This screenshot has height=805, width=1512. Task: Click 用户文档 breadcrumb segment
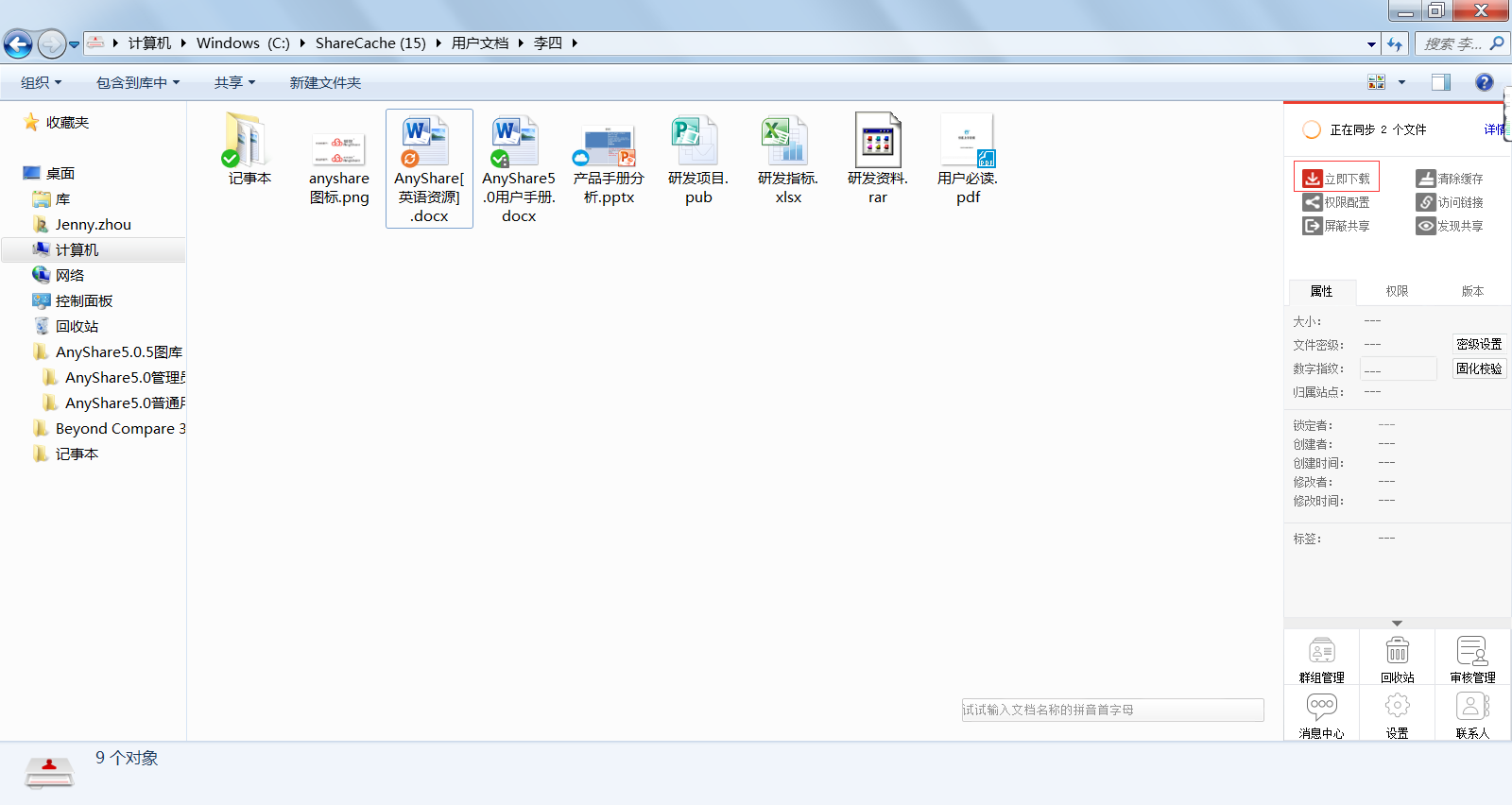point(479,43)
